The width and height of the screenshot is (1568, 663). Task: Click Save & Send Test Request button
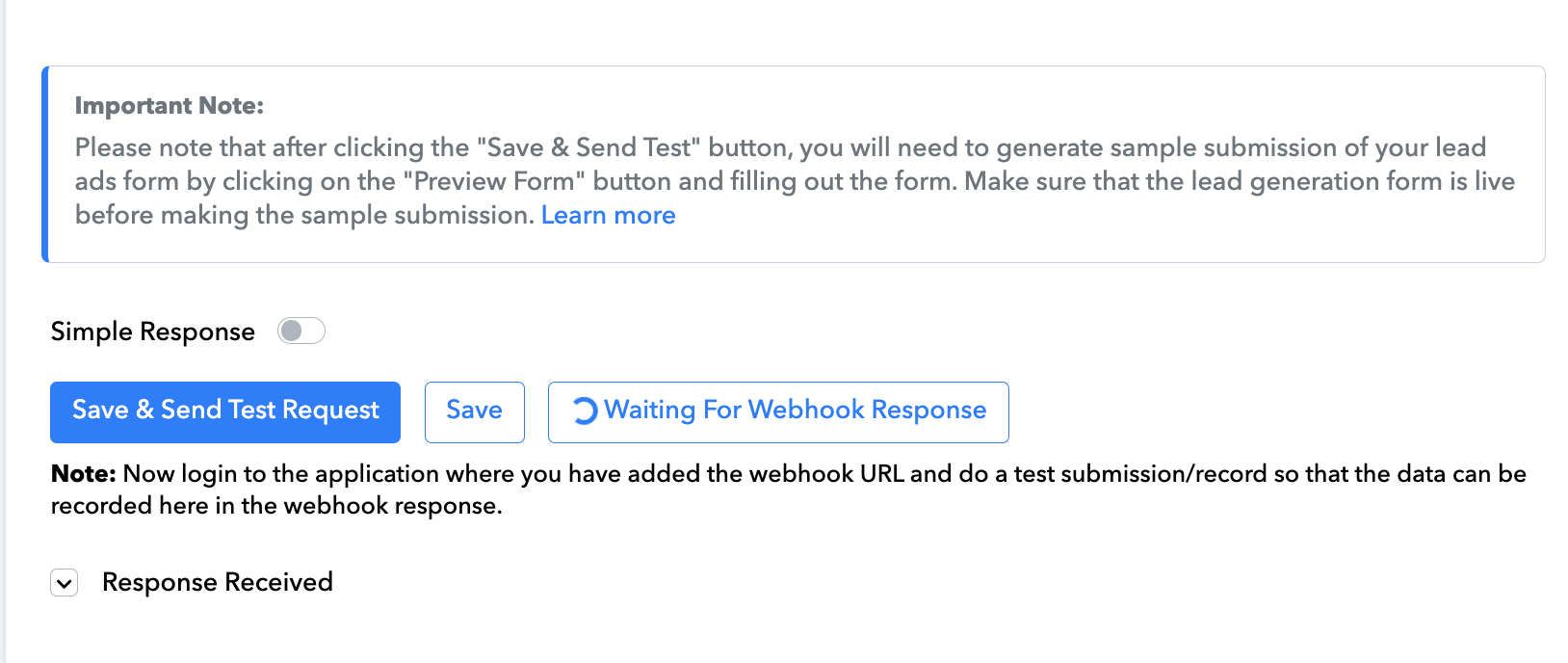[x=225, y=412]
